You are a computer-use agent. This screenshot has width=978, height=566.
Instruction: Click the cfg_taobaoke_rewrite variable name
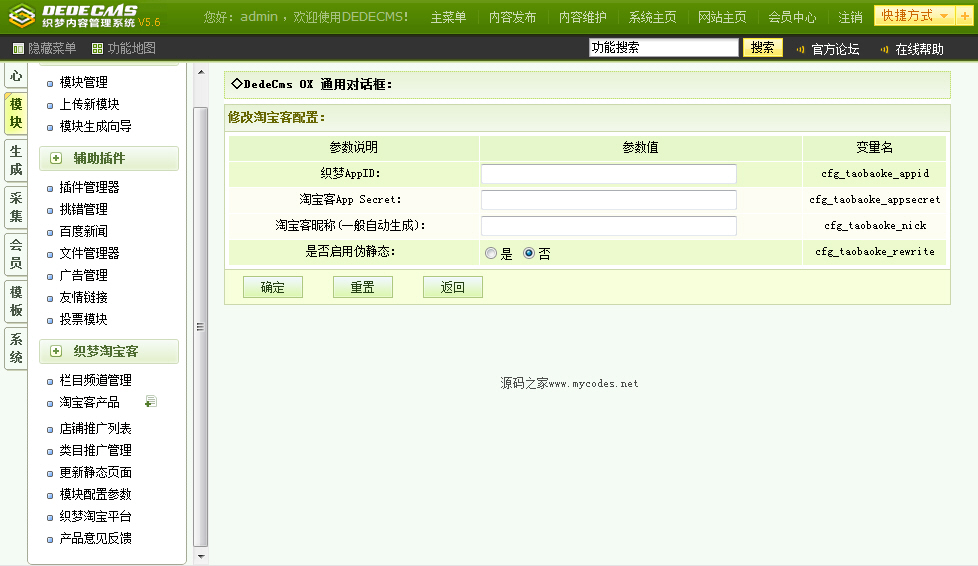tap(874, 251)
